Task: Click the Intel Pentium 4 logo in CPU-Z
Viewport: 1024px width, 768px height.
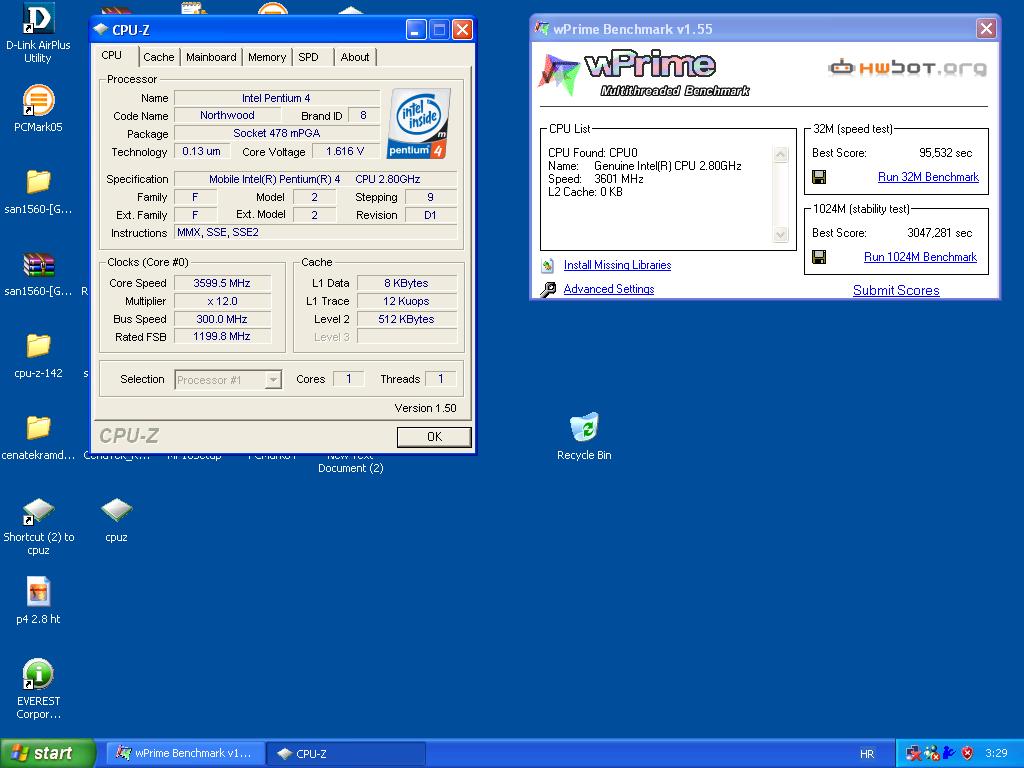Action: click(419, 124)
